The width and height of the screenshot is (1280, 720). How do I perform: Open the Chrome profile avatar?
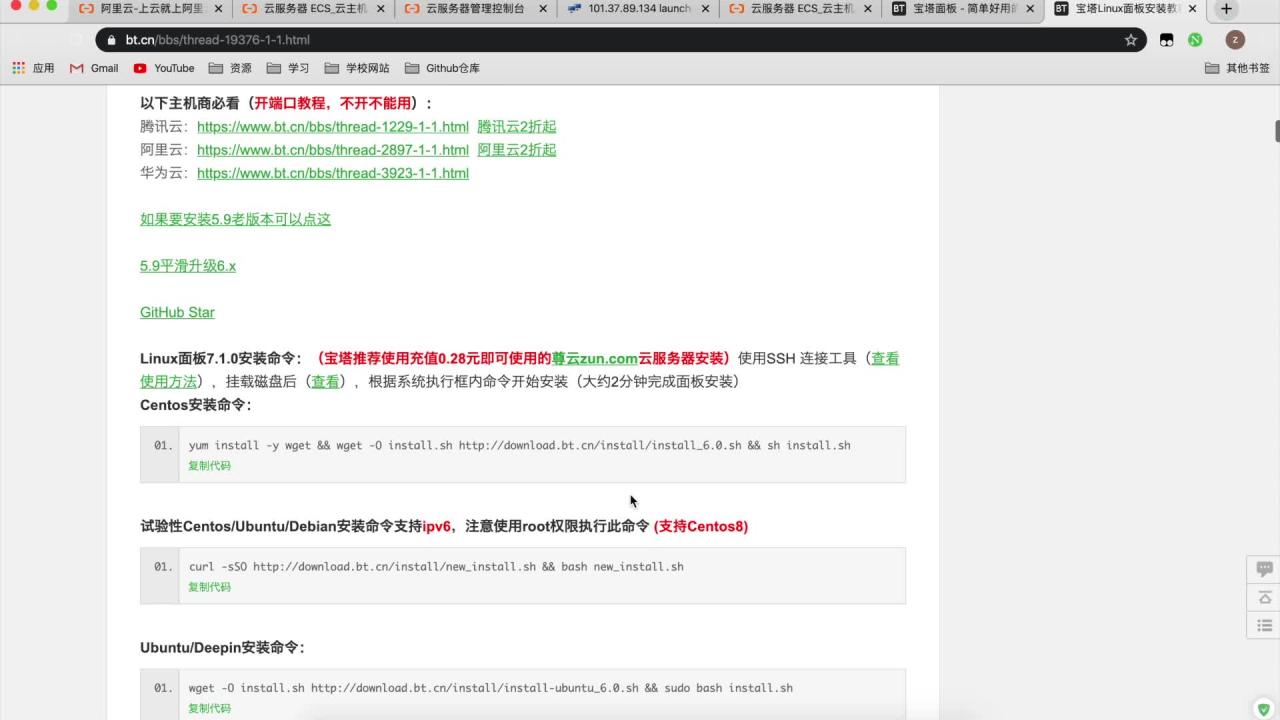pos(1235,40)
